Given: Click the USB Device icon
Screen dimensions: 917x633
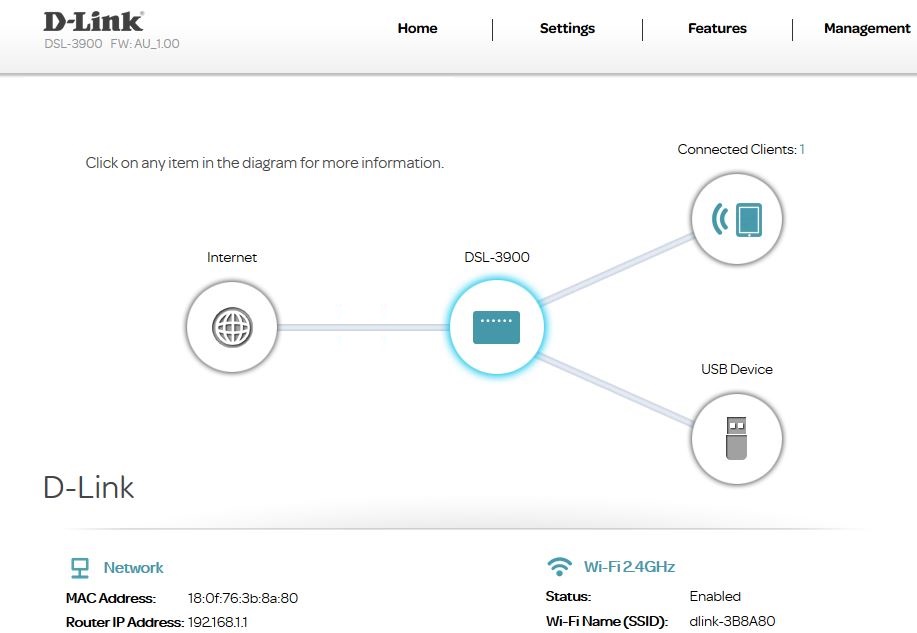Looking at the screenshot, I should 737,439.
